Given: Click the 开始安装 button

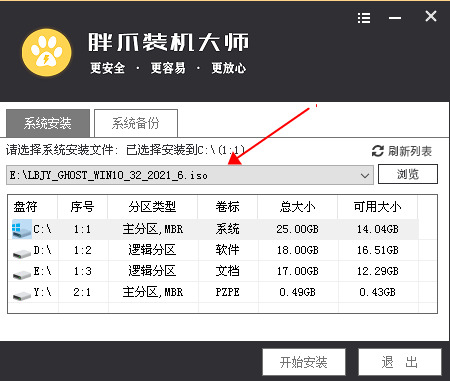Looking at the screenshot, I should tap(304, 362).
